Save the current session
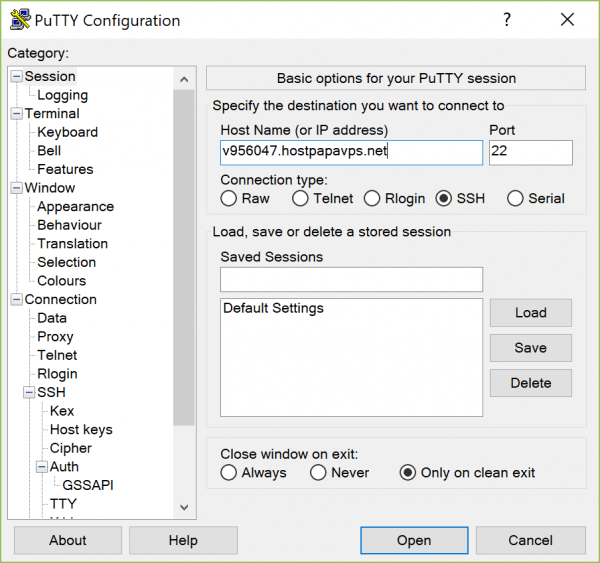This screenshot has height=563, width=600. click(x=531, y=348)
